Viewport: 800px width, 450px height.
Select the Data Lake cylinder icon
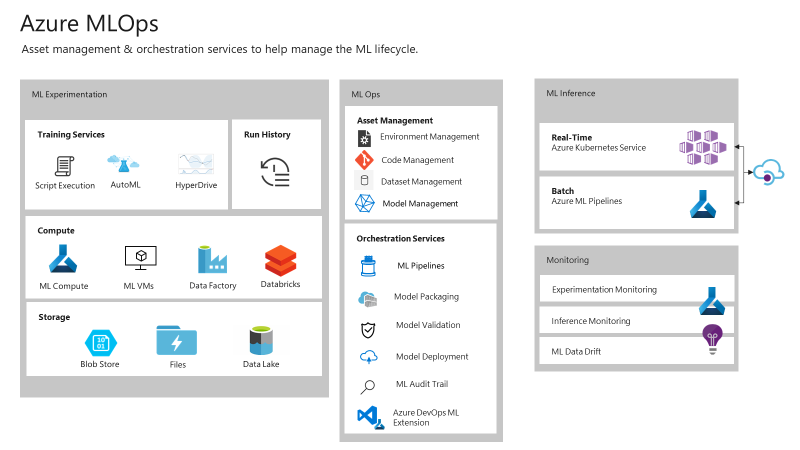point(261,340)
